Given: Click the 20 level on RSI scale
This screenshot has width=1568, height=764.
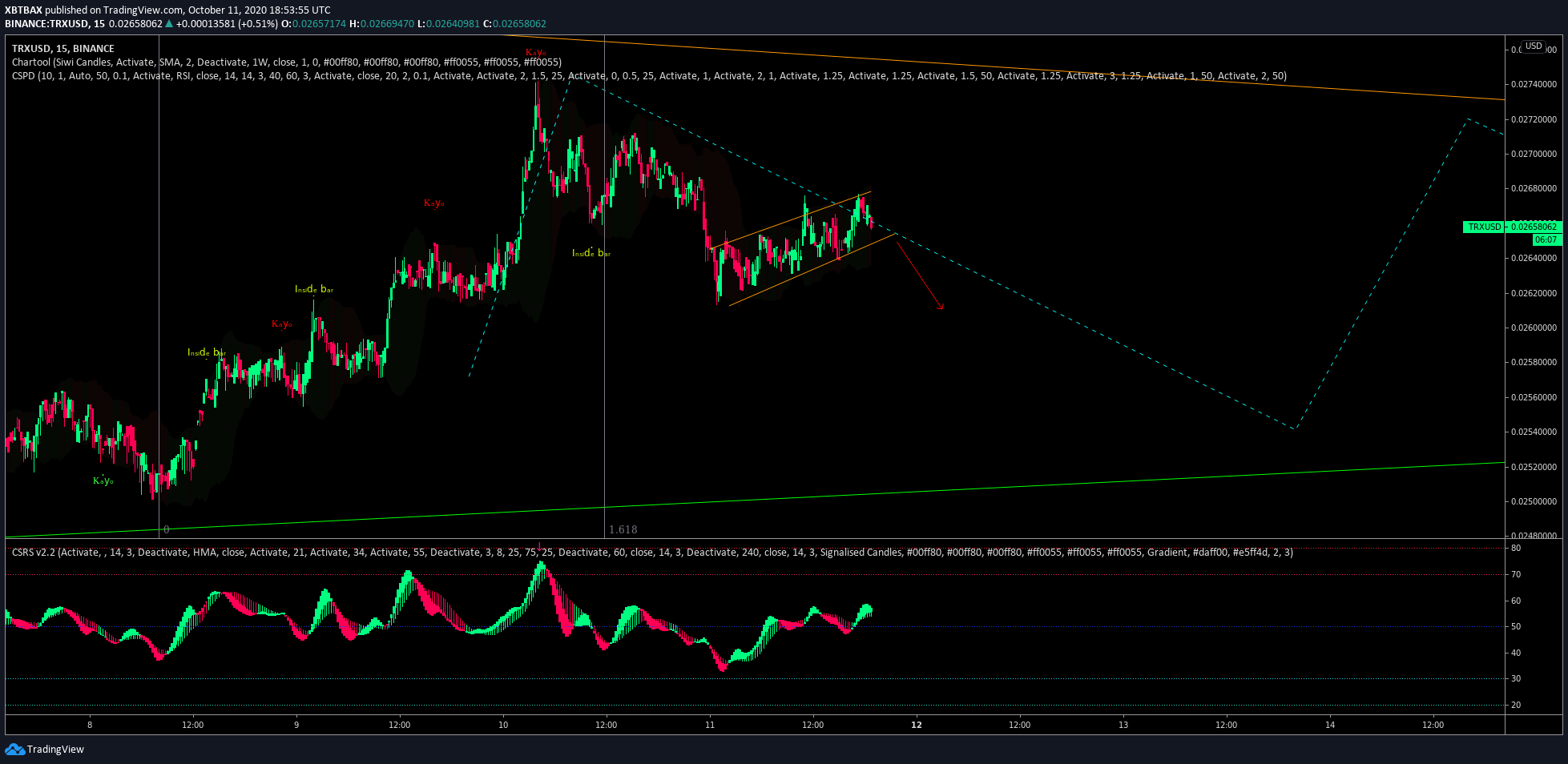Looking at the screenshot, I should tap(1516, 705).
